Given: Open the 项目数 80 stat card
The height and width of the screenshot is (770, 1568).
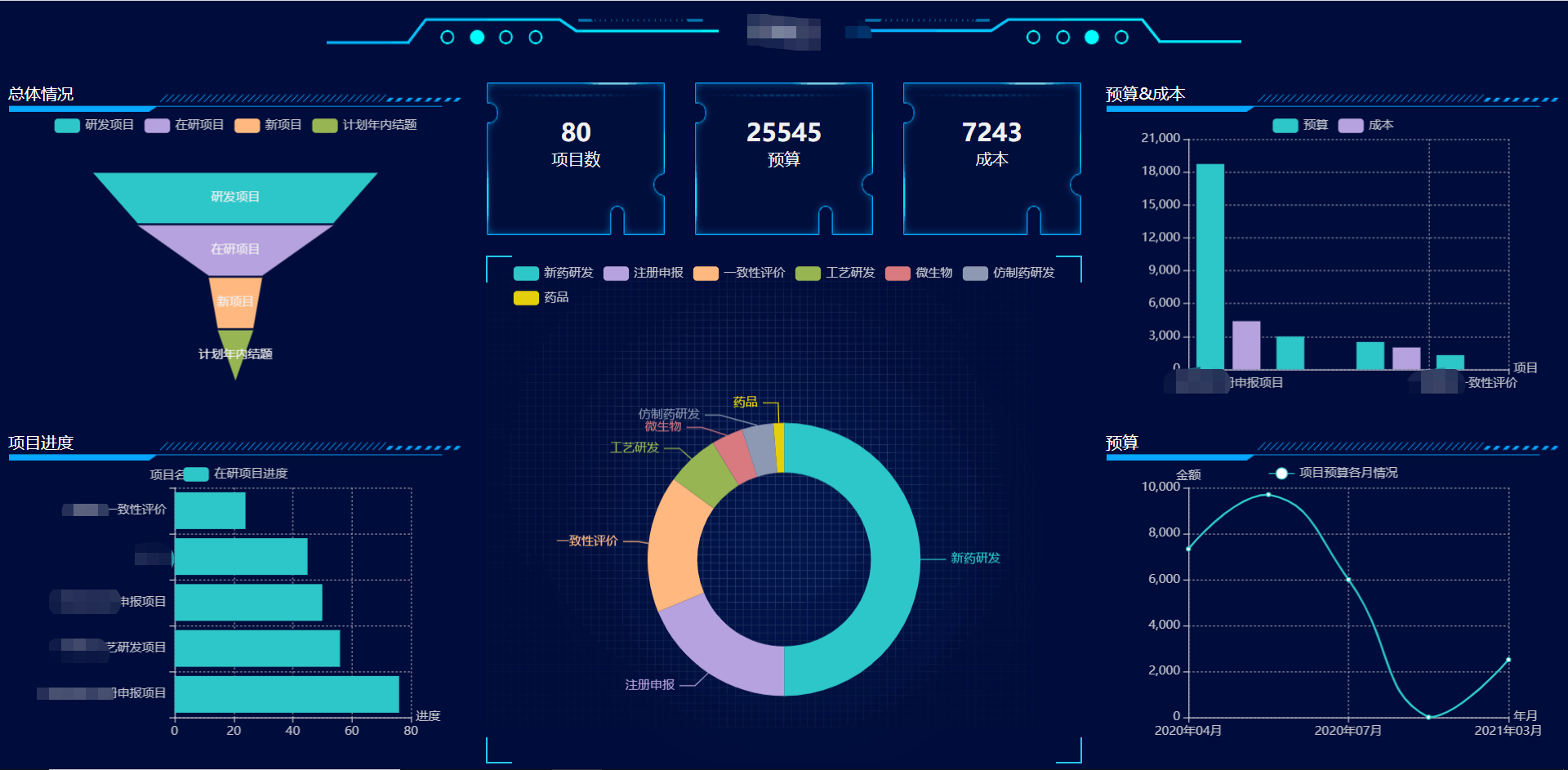Looking at the screenshot, I should pyautogui.click(x=576, y=158).
